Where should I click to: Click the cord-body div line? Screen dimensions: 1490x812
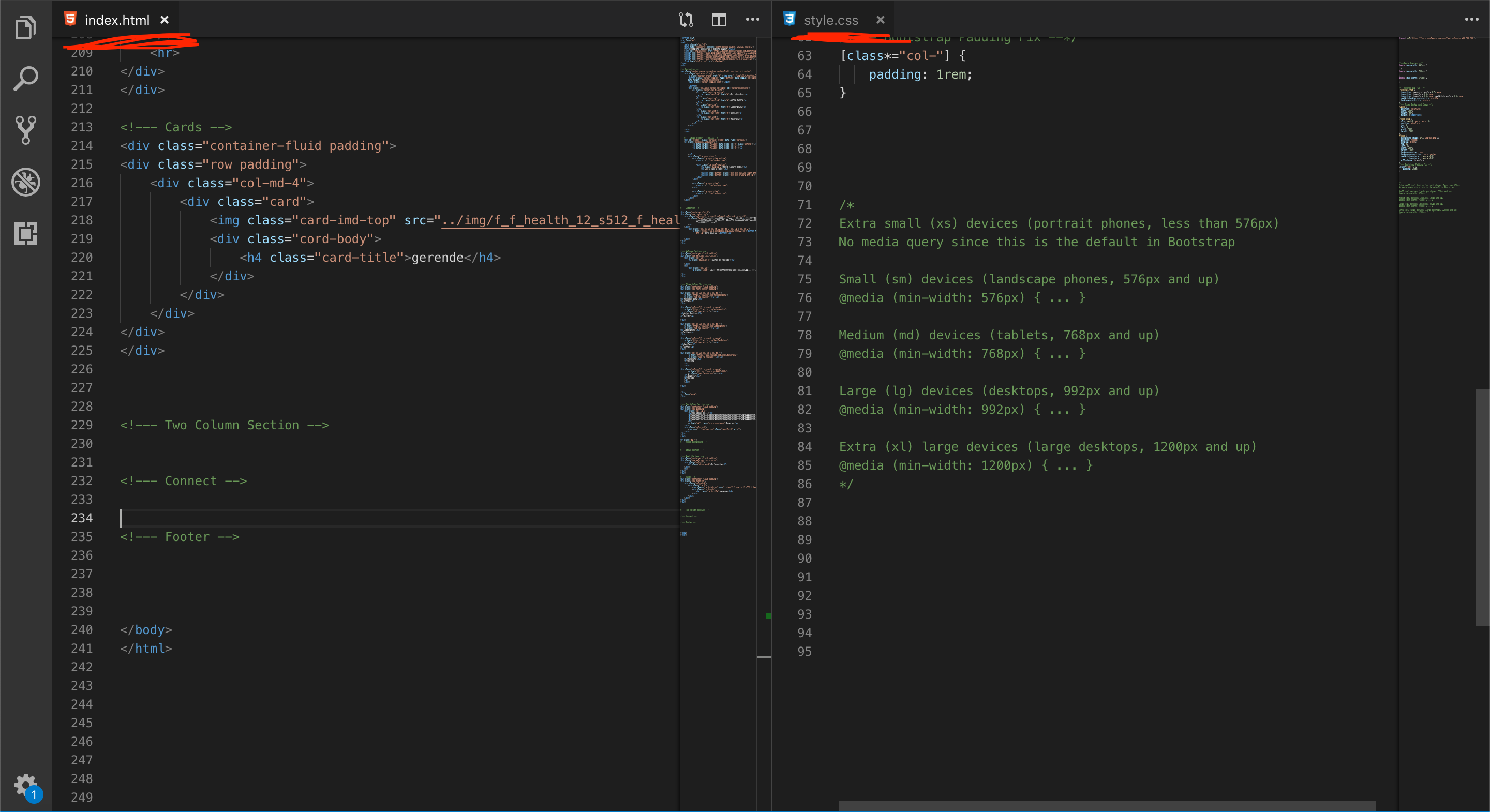pyautogui.click(x=295, y=239)
